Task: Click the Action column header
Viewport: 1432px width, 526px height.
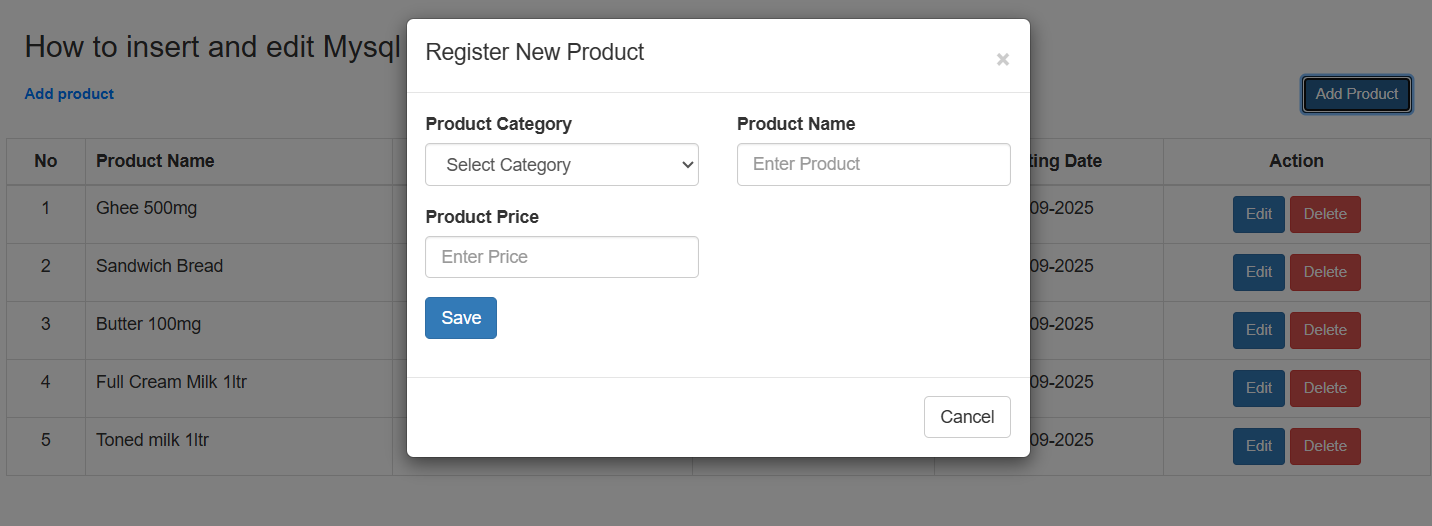Action: tap(1296, 161)
